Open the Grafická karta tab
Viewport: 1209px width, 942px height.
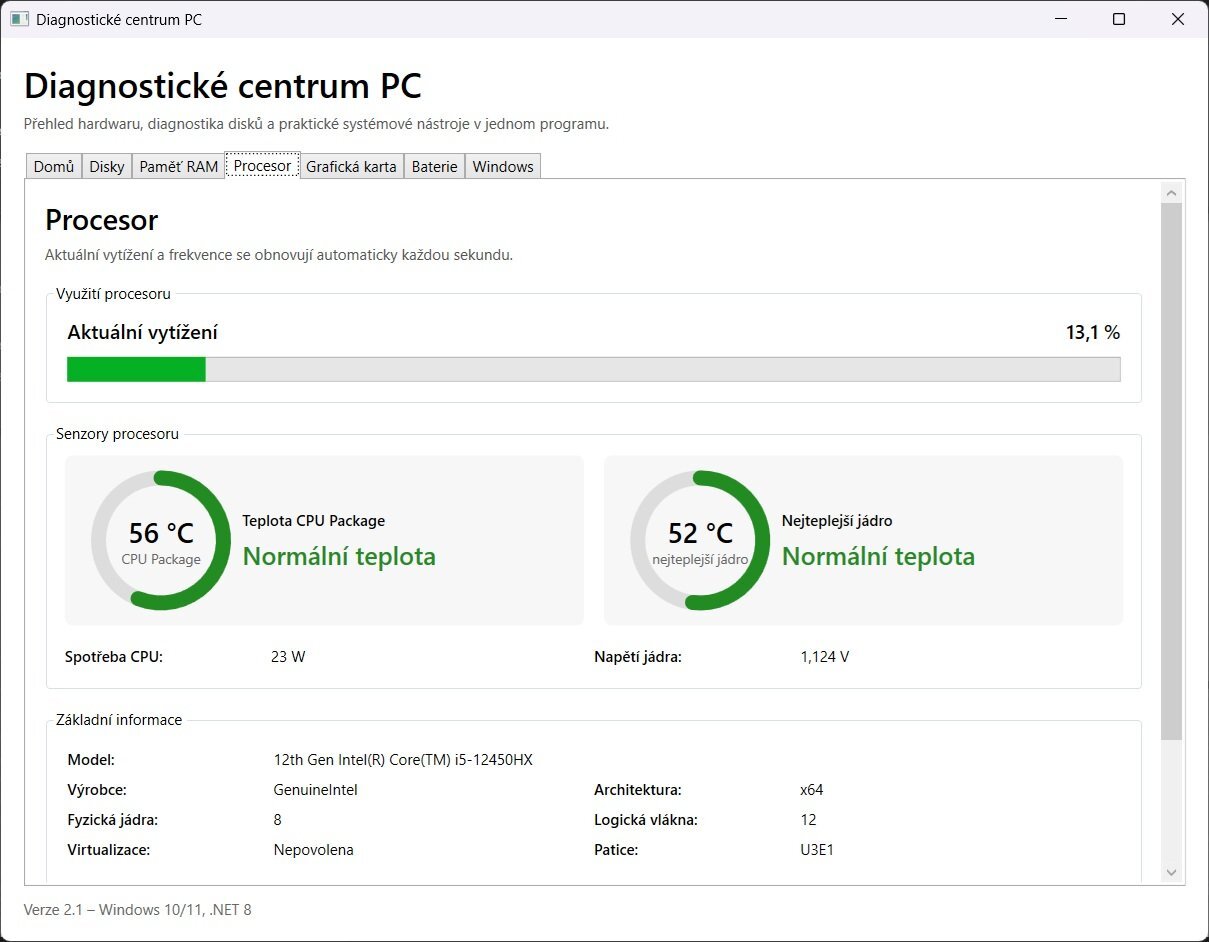351,167
